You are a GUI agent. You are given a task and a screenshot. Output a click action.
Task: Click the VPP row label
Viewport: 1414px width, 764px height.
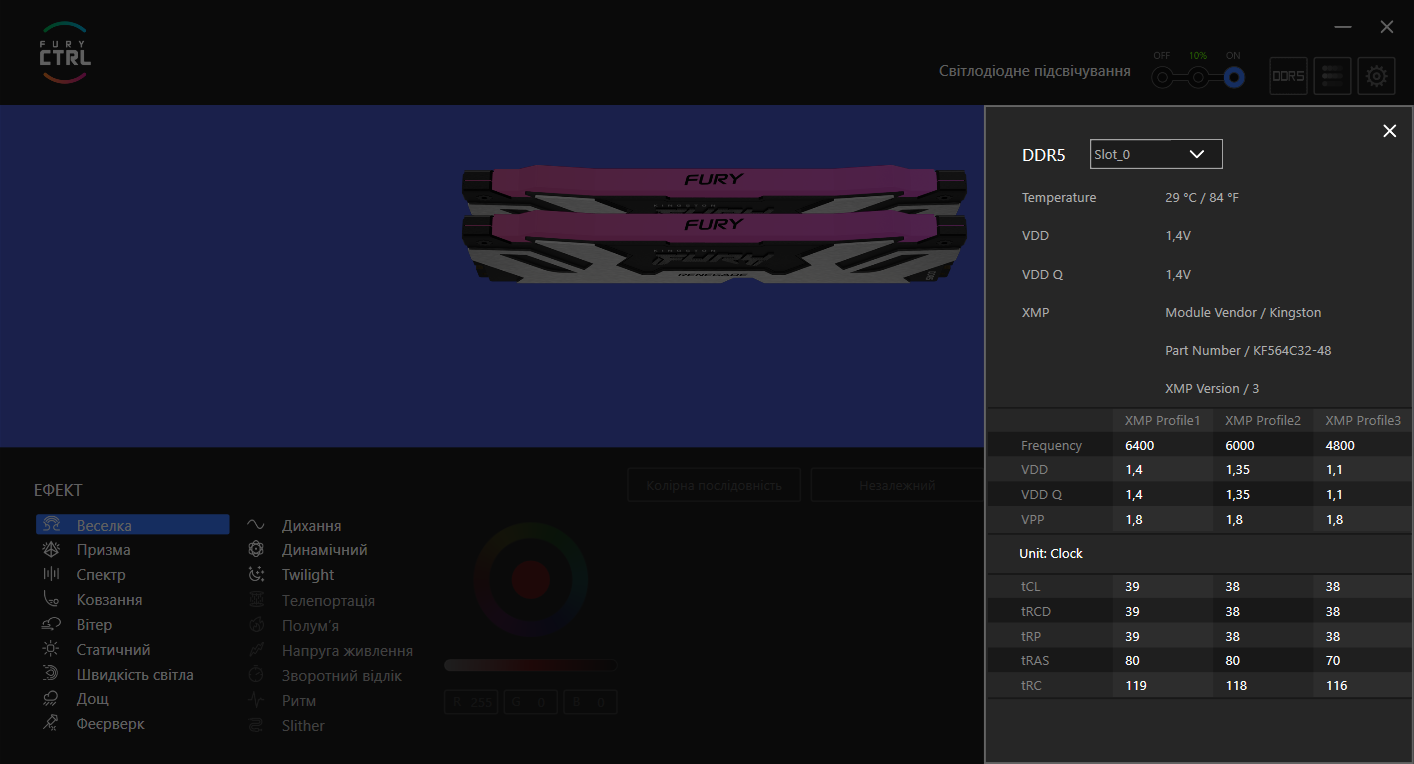[1033, 520]
